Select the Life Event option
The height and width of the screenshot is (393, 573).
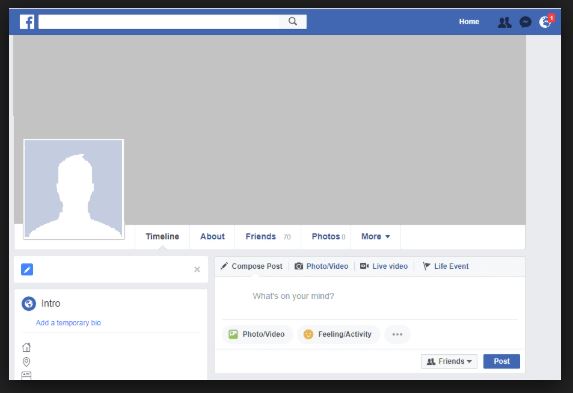(x=445, y=266)
